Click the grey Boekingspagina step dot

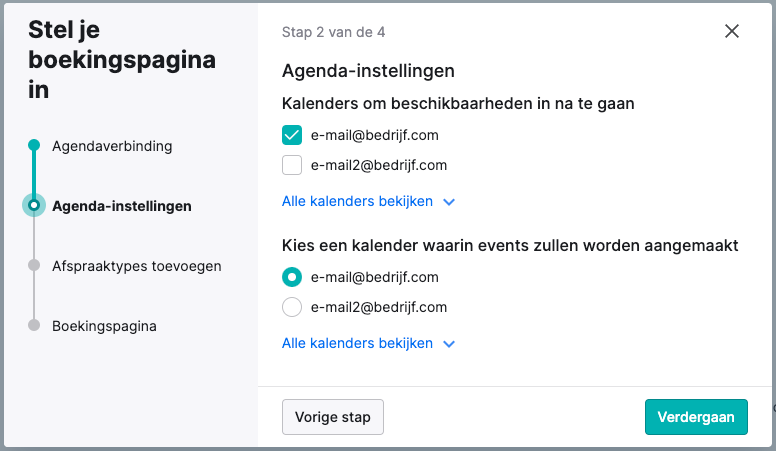tap(34, 325)
